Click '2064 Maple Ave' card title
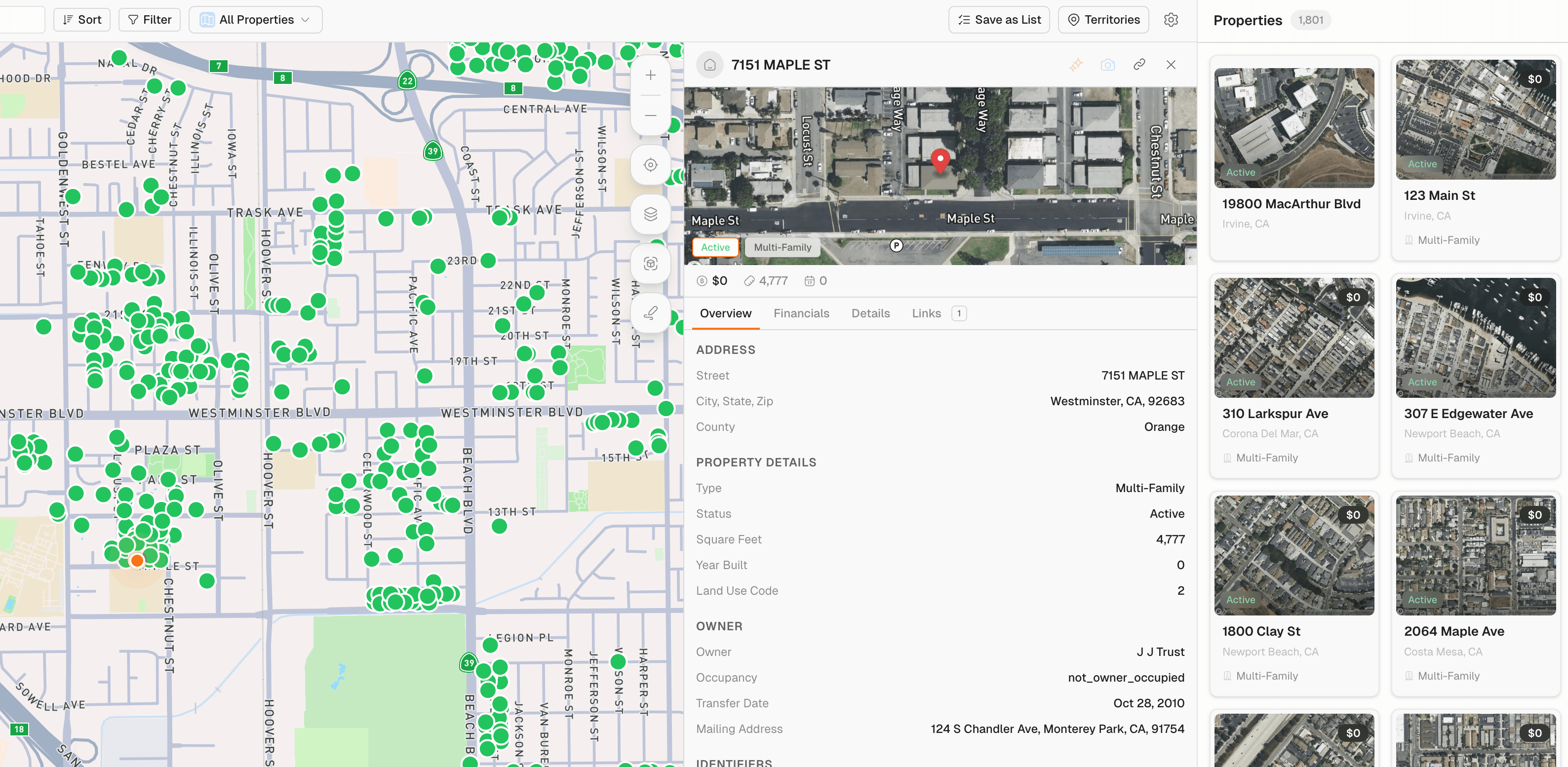 (1453, 631)
